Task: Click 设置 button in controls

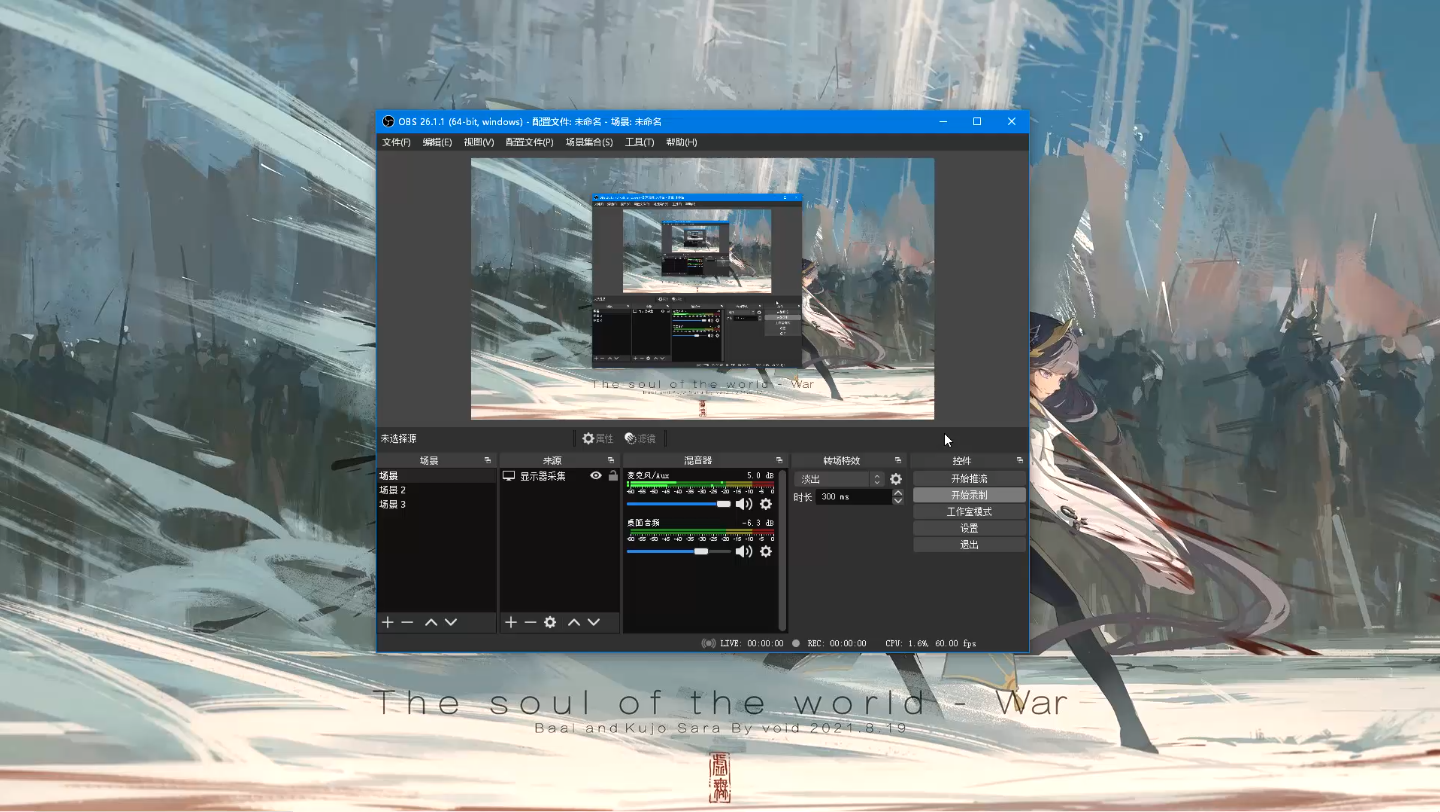Action: tap(969, 528)
